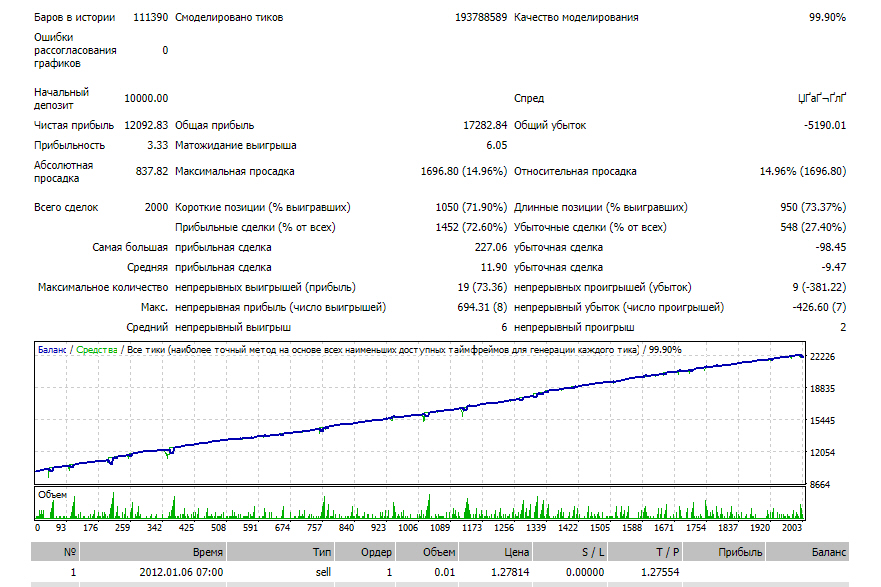This screenshot has height=587, width=881.
Task: Select the profit factor value 3.33
Action: pyautogui.click(x=157, y=145)
